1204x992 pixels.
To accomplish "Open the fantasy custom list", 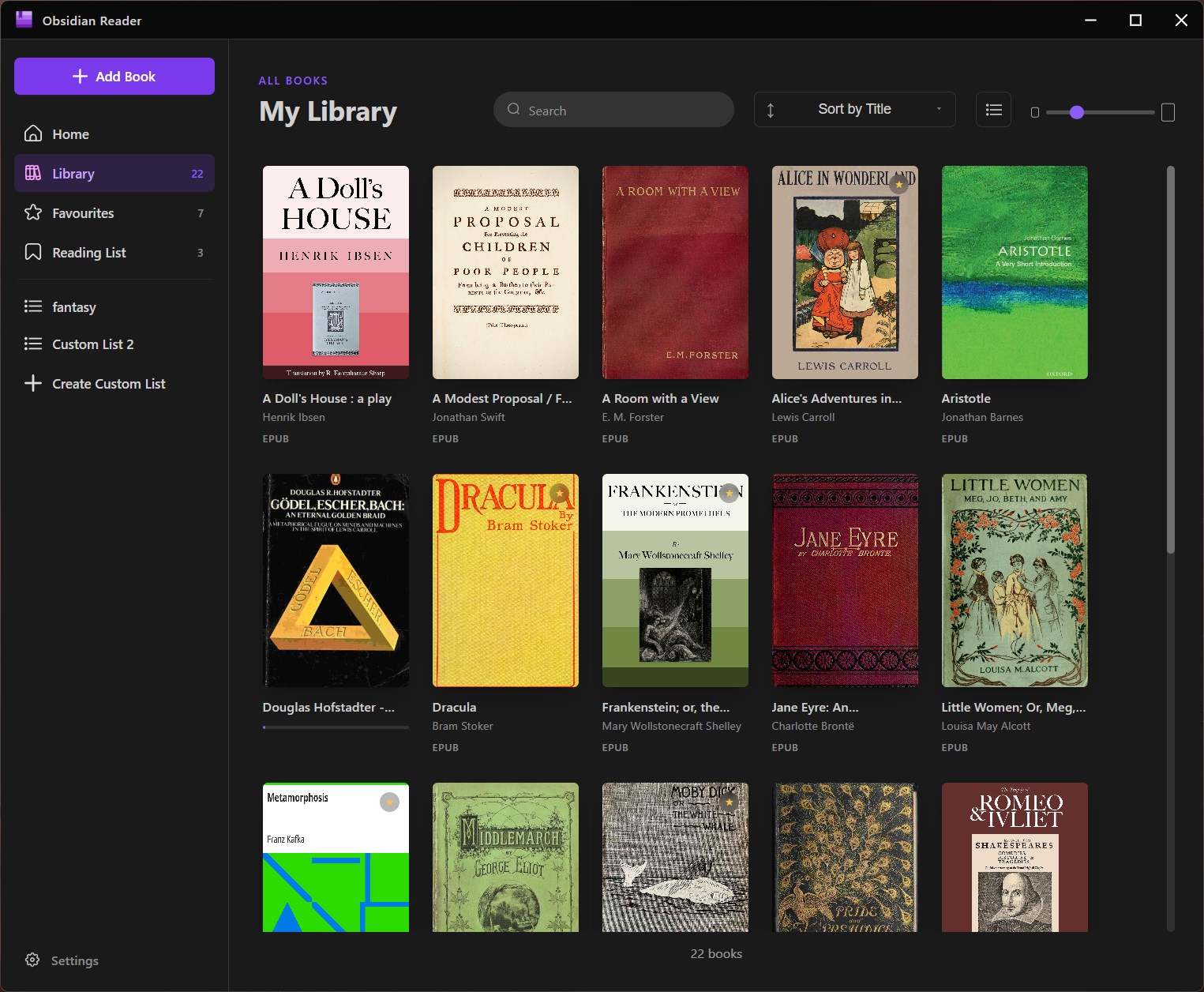I will tap(114, 306).
